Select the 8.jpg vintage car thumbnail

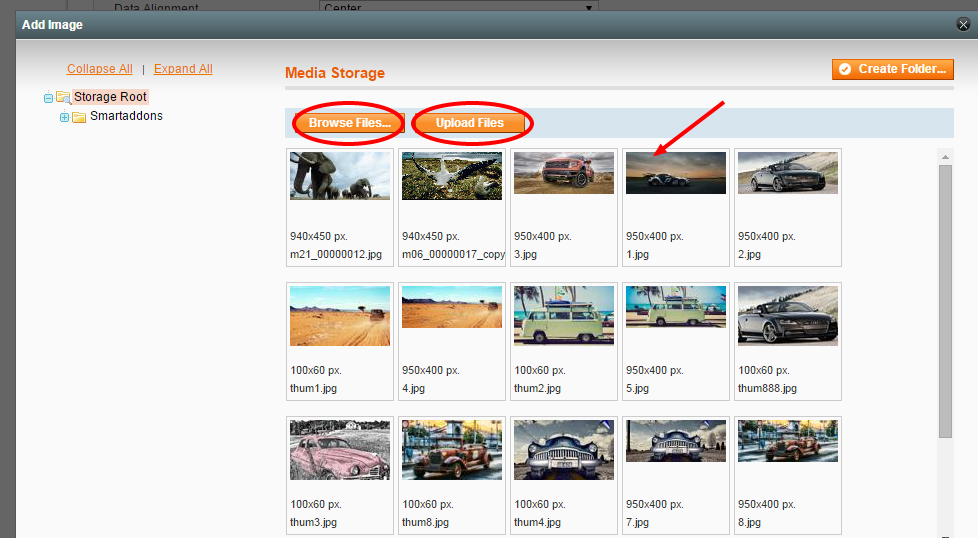click(788, 441)
